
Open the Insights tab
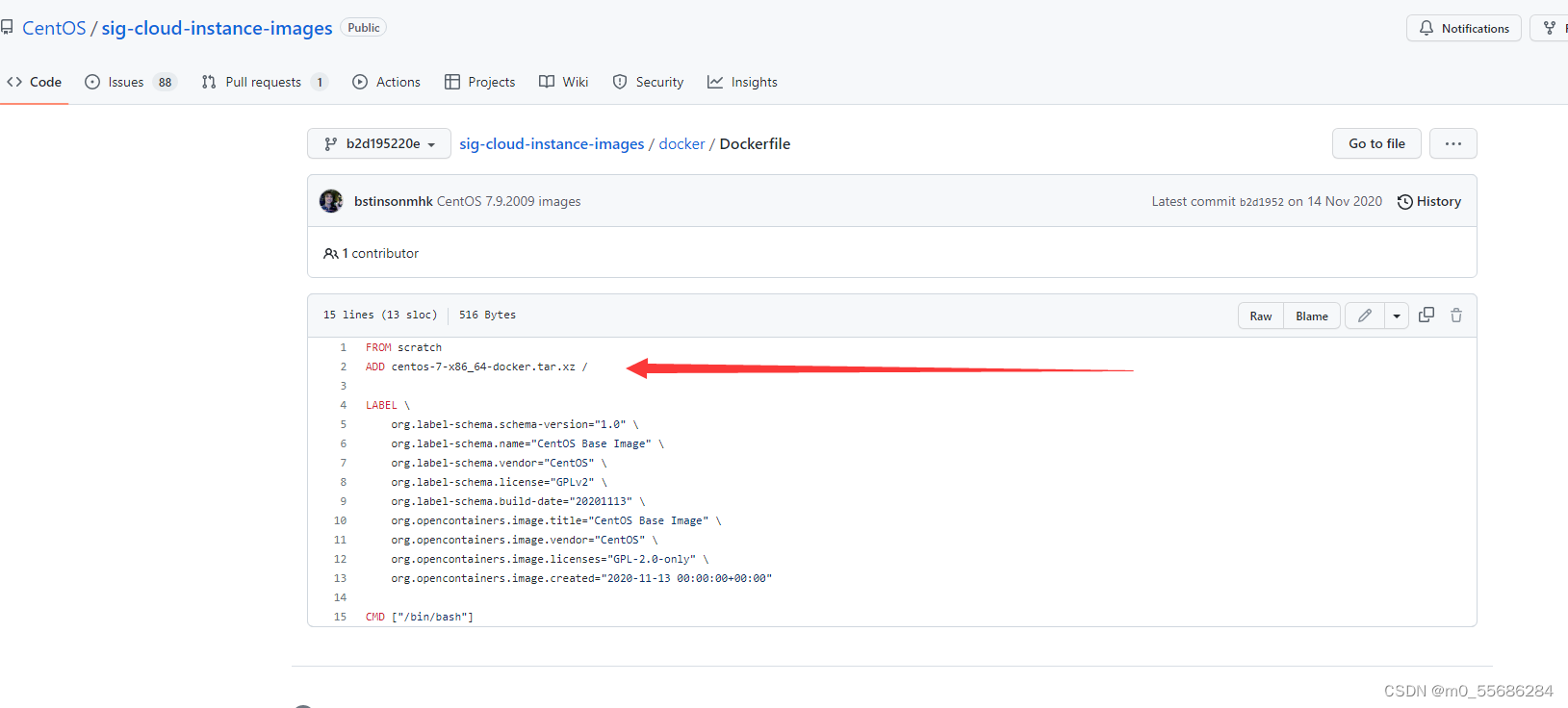point(742,82)
